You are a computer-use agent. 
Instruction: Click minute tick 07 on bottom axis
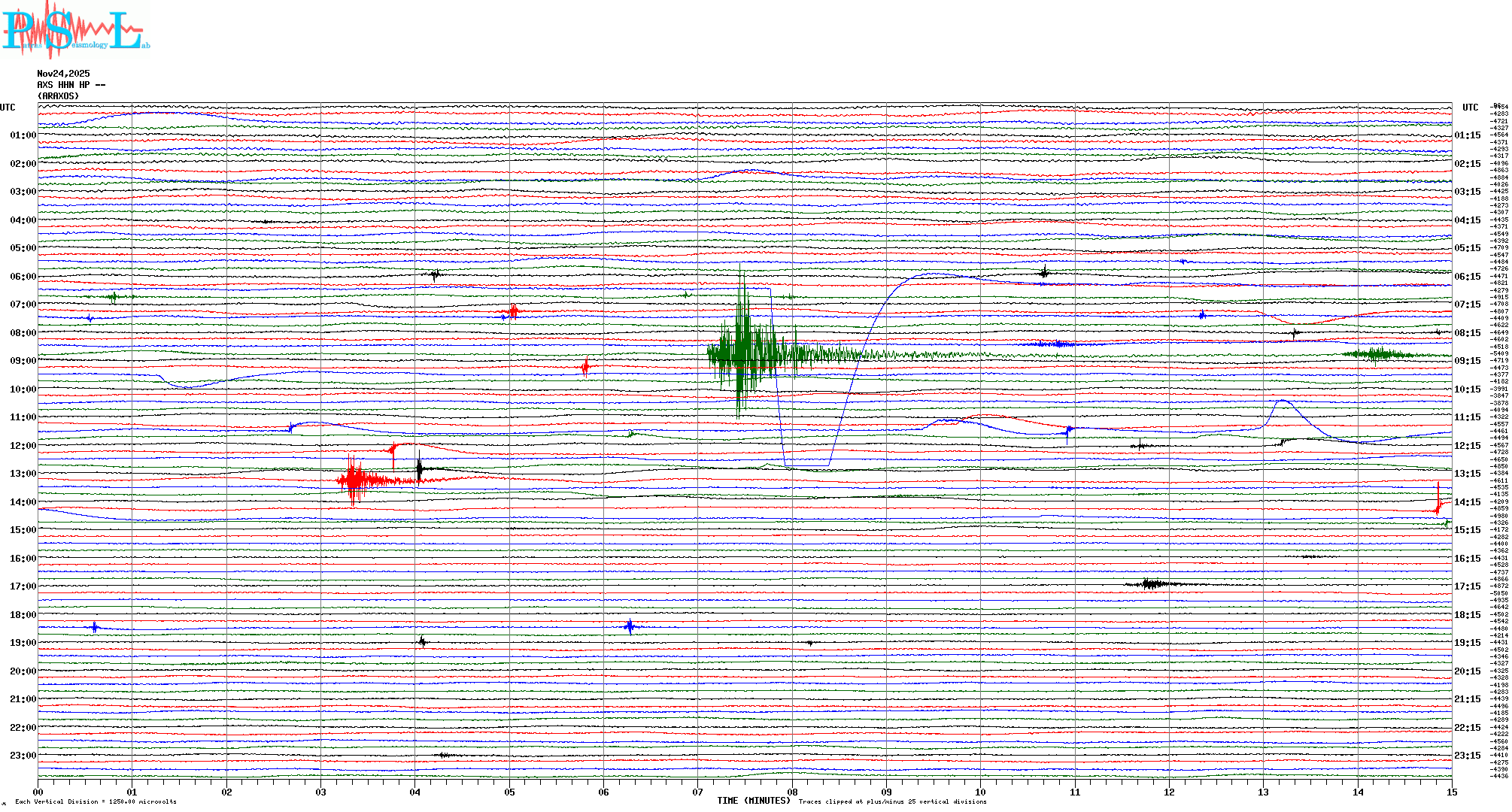[x=697, y=792]
